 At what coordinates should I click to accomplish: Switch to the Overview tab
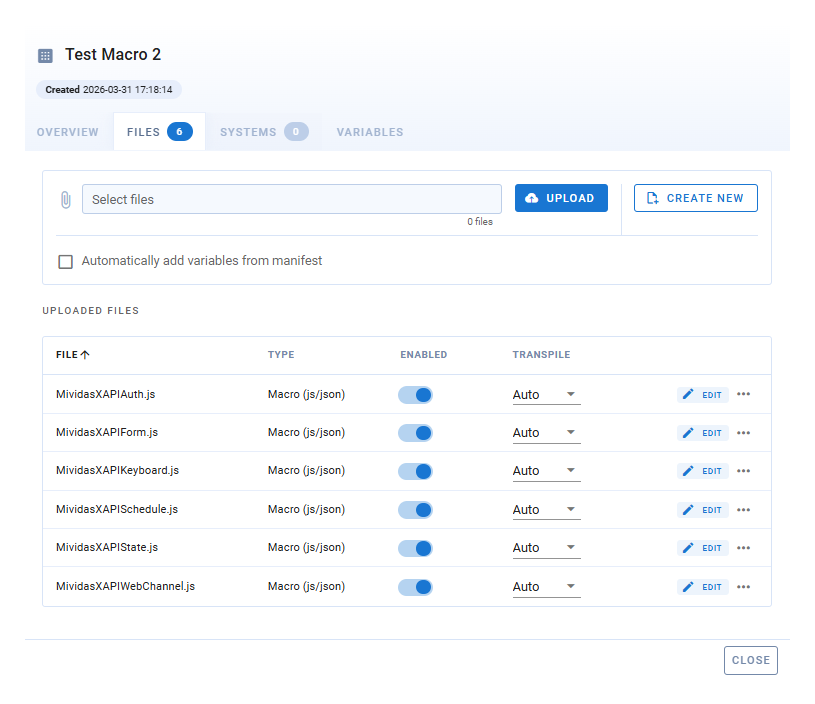[x=68, y=132]
